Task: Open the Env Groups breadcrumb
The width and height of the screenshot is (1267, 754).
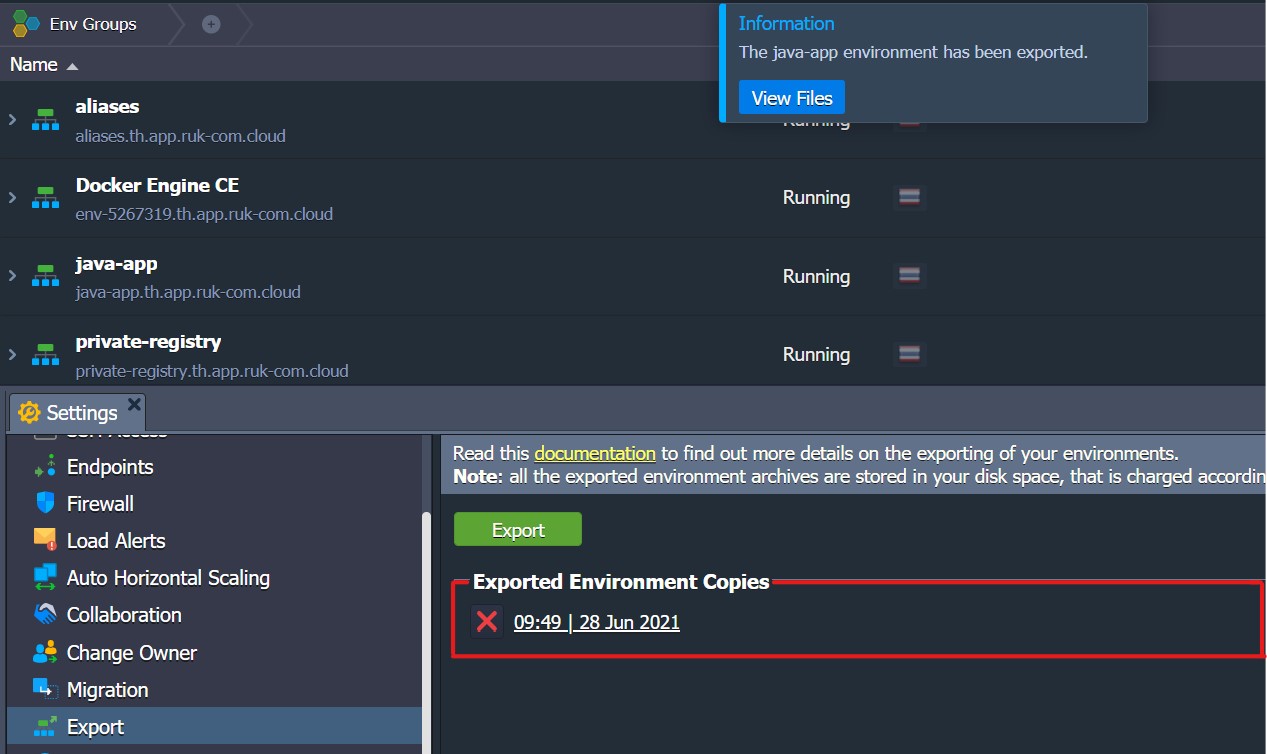Action: coord(93,24)
